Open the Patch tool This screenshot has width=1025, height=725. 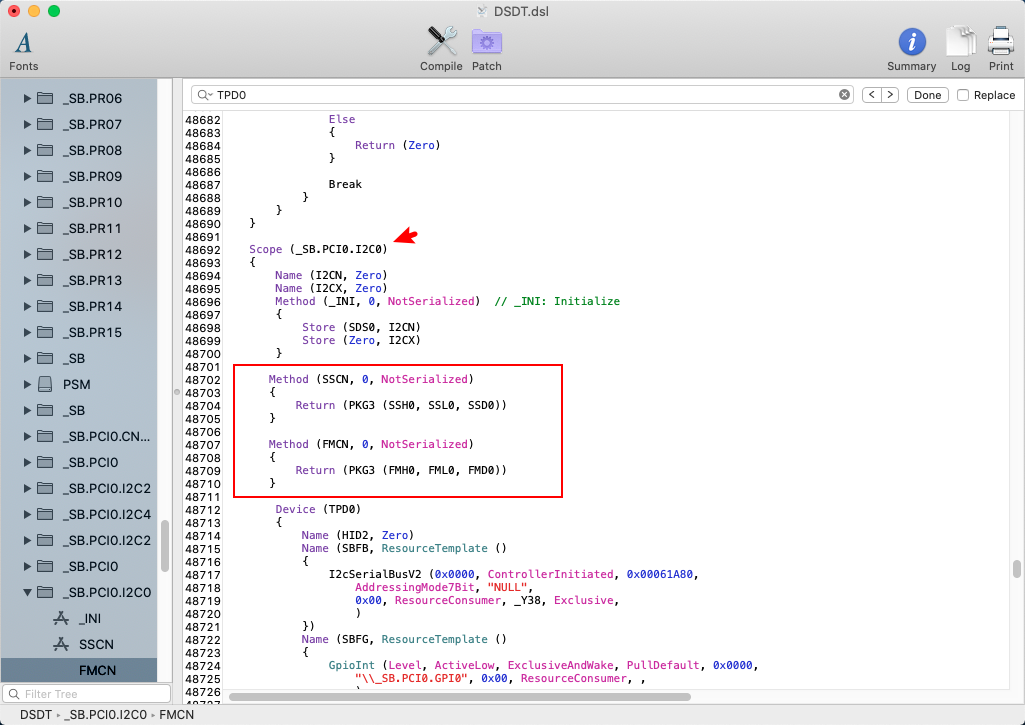click(487, 48)
